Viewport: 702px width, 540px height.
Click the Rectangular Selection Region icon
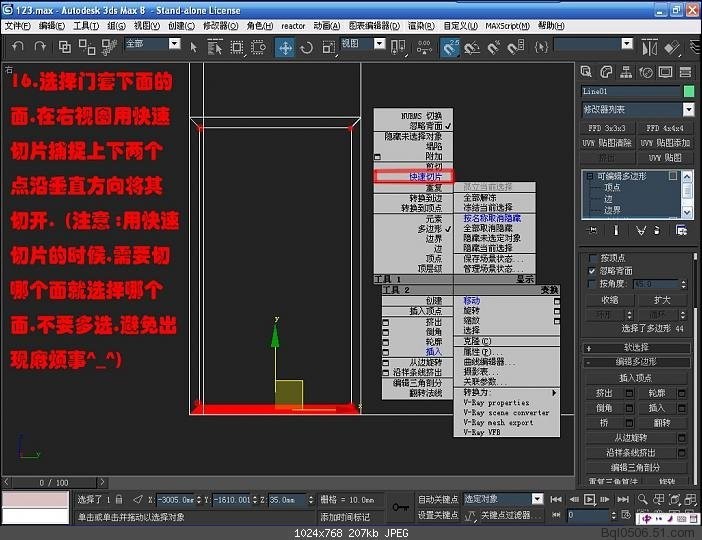point(236,47)
